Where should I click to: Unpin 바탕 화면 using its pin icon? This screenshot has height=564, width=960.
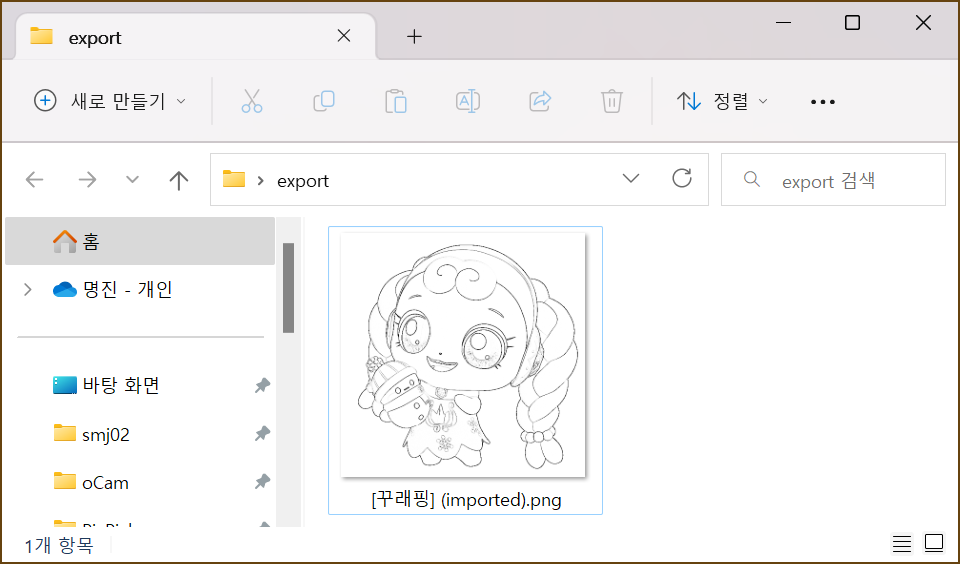point(262,385)
